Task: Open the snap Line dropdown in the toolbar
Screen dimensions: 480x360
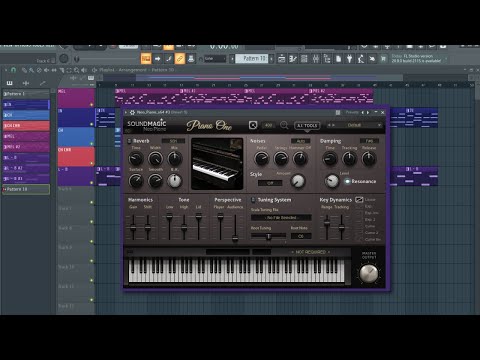Action: coord(215,59)
